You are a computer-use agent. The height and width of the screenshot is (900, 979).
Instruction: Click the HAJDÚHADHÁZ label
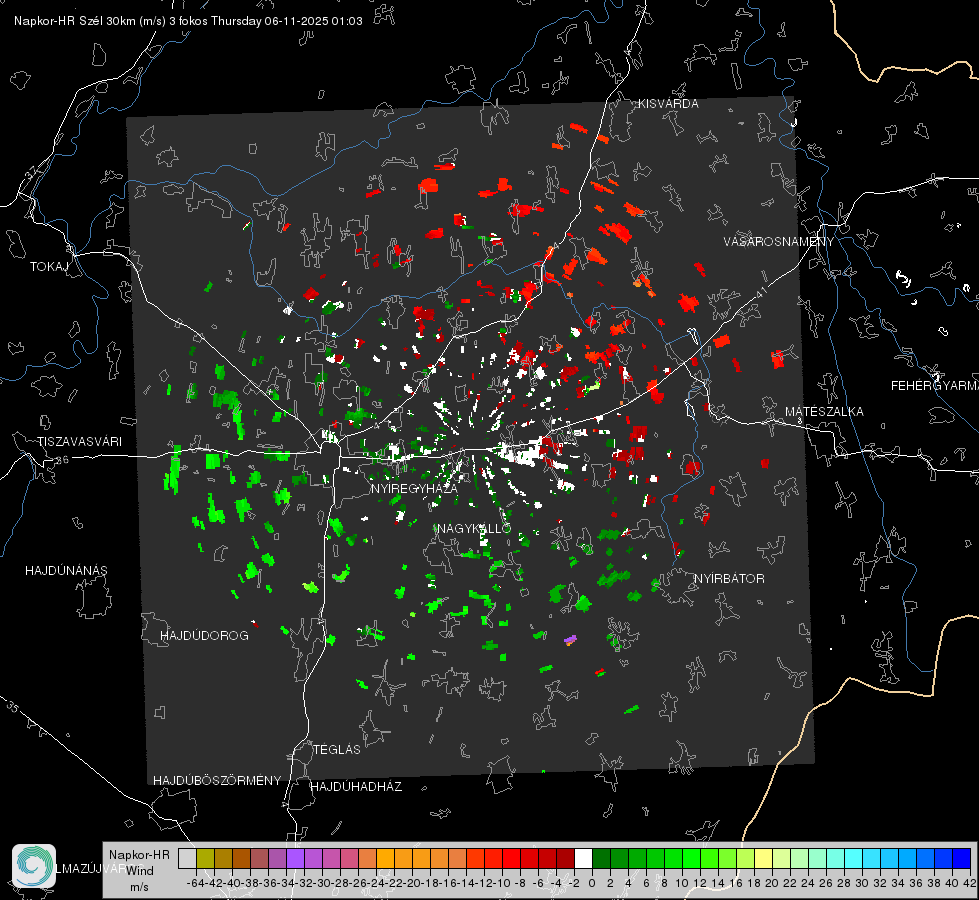356,786
